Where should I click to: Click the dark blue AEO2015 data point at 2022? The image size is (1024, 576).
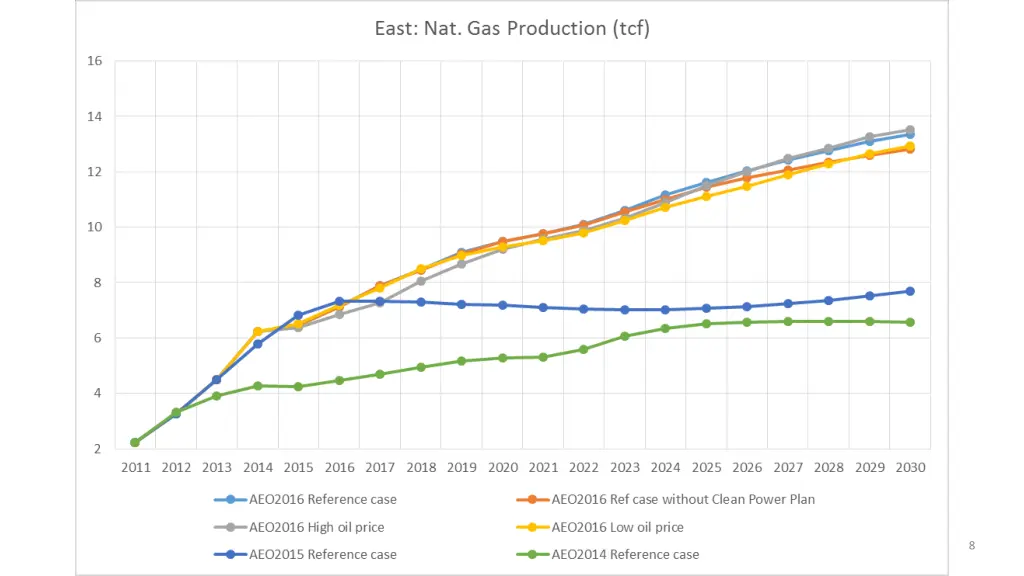584,309
